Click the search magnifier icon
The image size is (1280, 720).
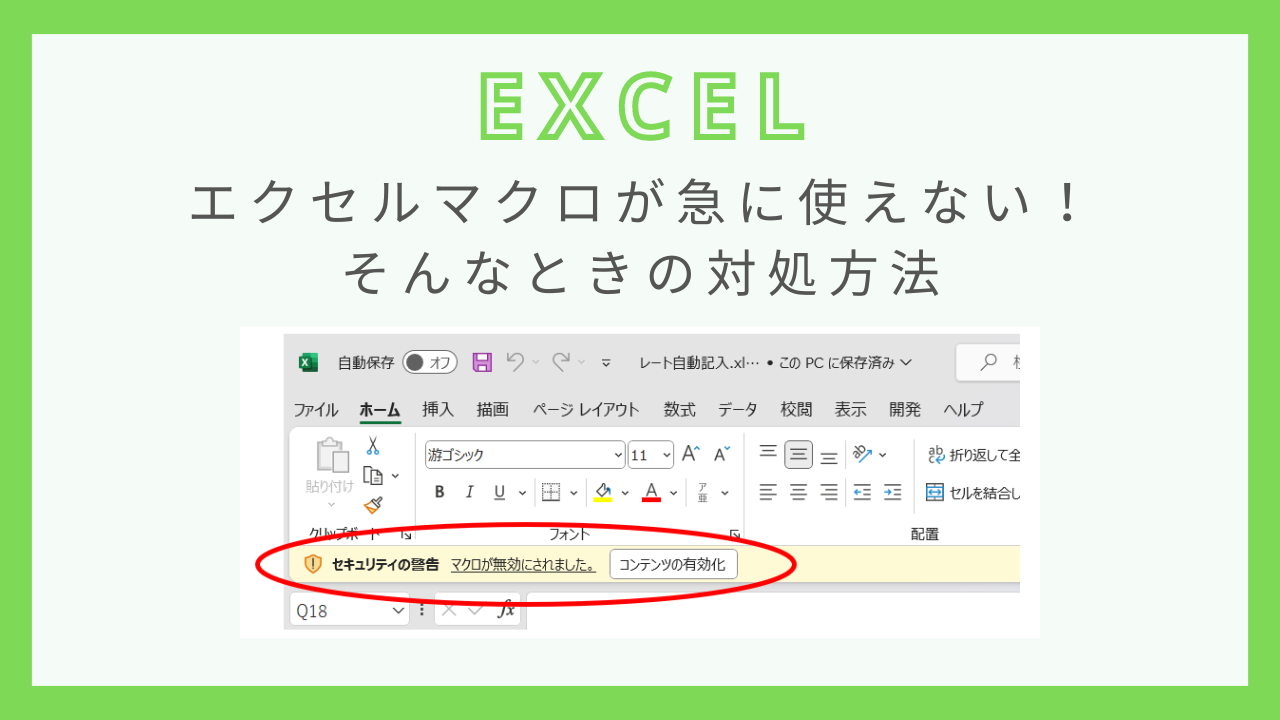point(989,362)
